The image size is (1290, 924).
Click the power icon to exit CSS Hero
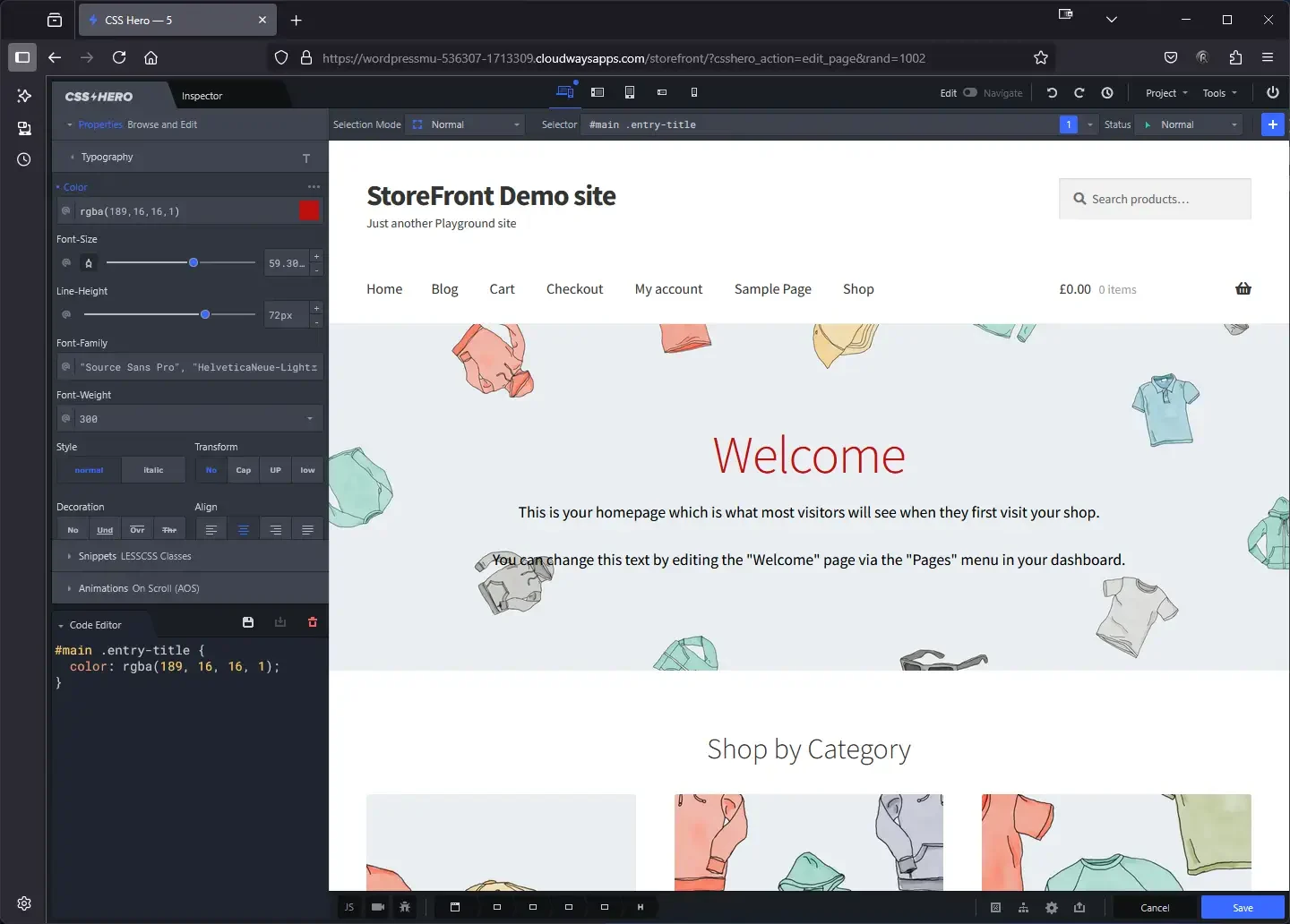tap(1272, 92)
